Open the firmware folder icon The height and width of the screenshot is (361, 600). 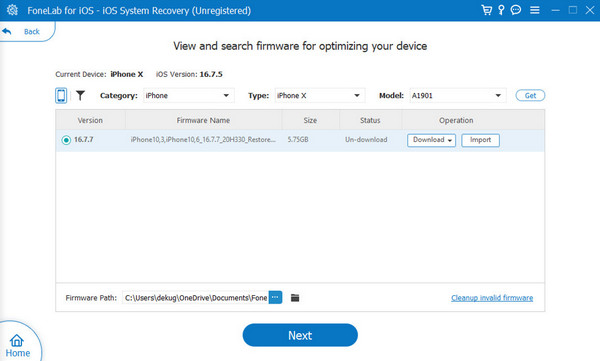tap(295, 297)
